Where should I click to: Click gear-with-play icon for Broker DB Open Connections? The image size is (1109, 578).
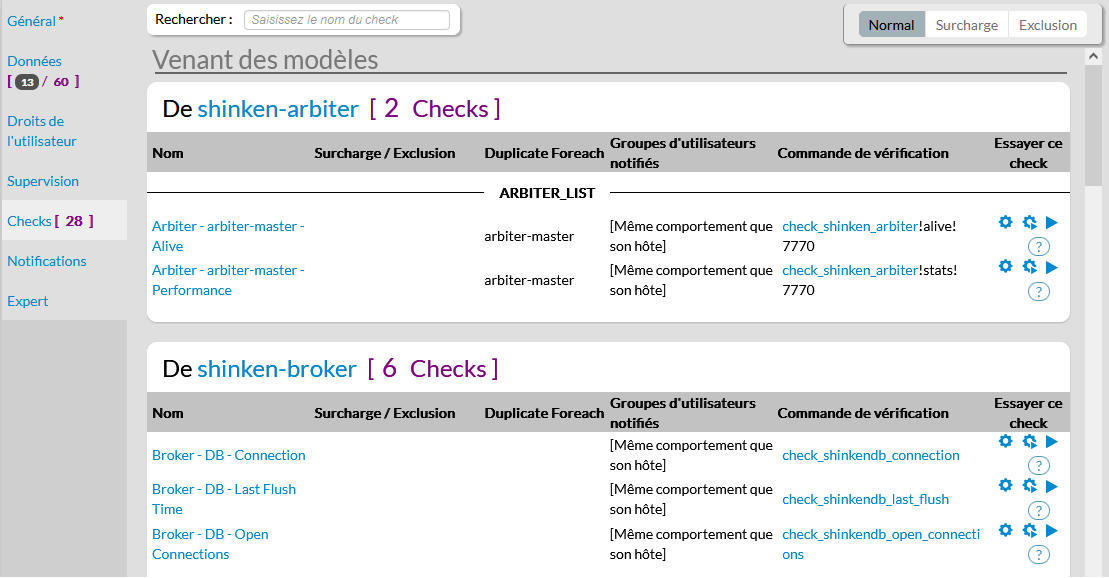(x=1029, y=530)
